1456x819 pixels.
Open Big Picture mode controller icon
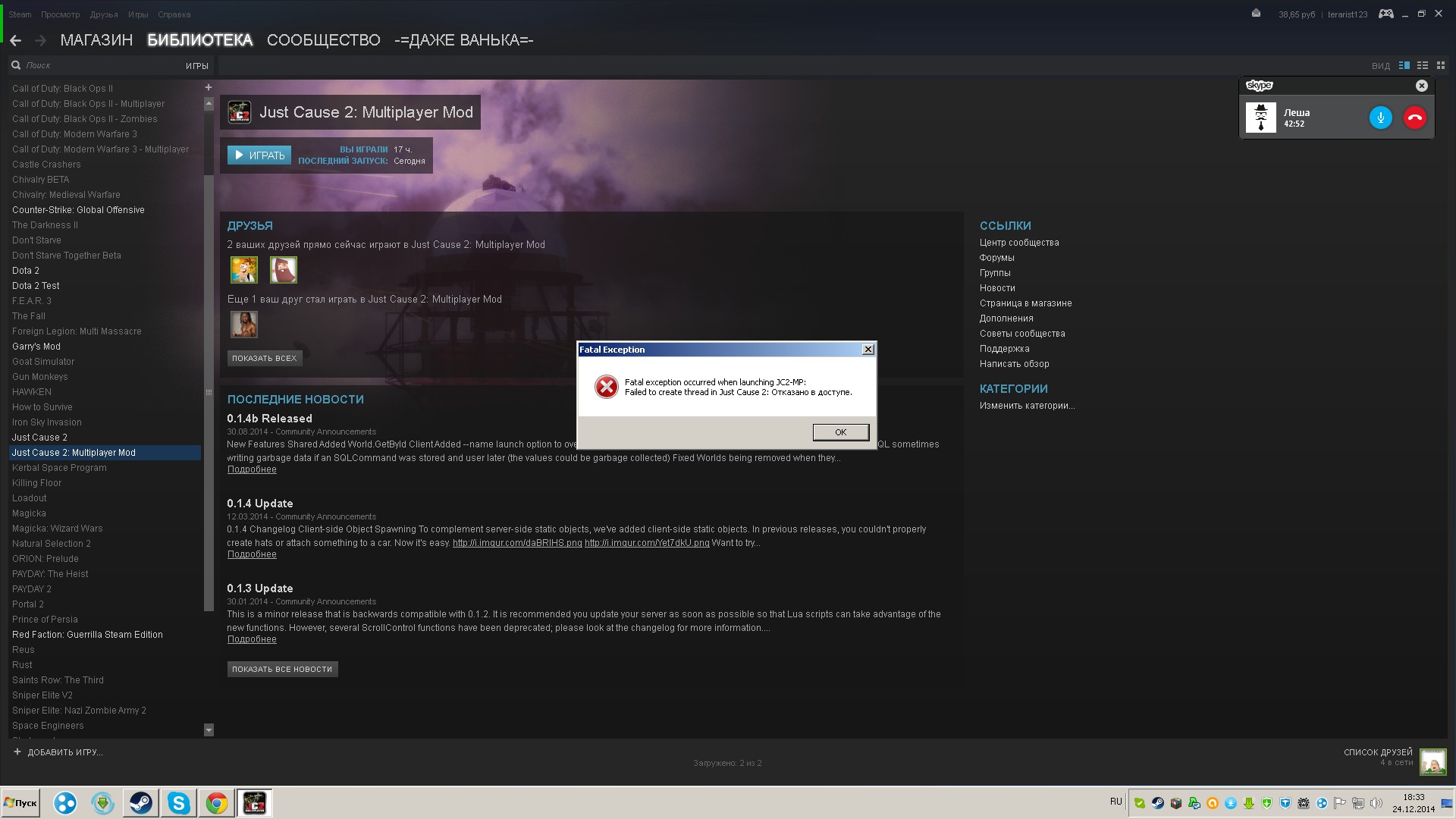coord(1386,14)
